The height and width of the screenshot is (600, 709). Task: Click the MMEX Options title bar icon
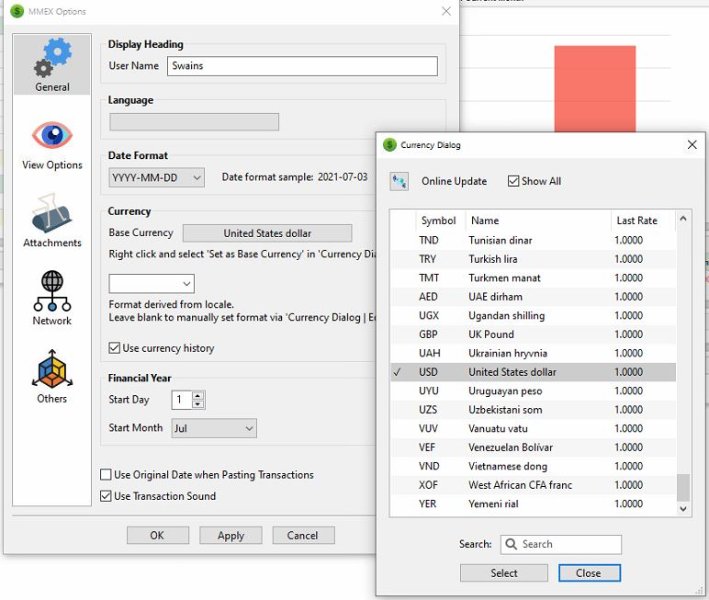click(17, 11)
